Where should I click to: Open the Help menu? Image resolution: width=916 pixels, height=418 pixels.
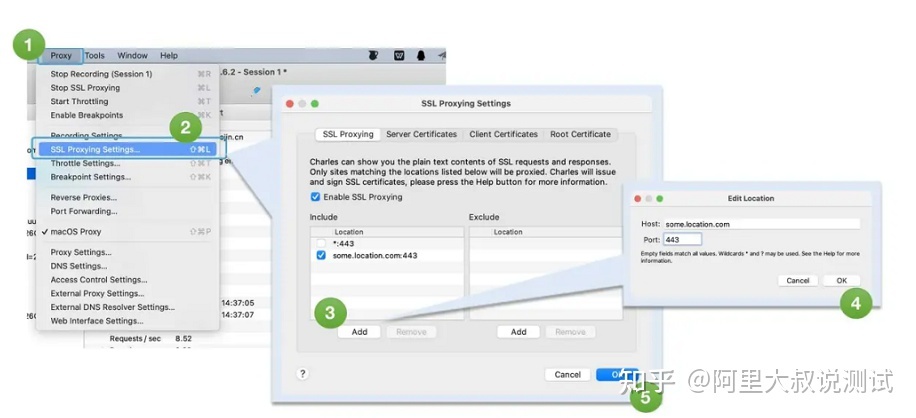point(169,55)
